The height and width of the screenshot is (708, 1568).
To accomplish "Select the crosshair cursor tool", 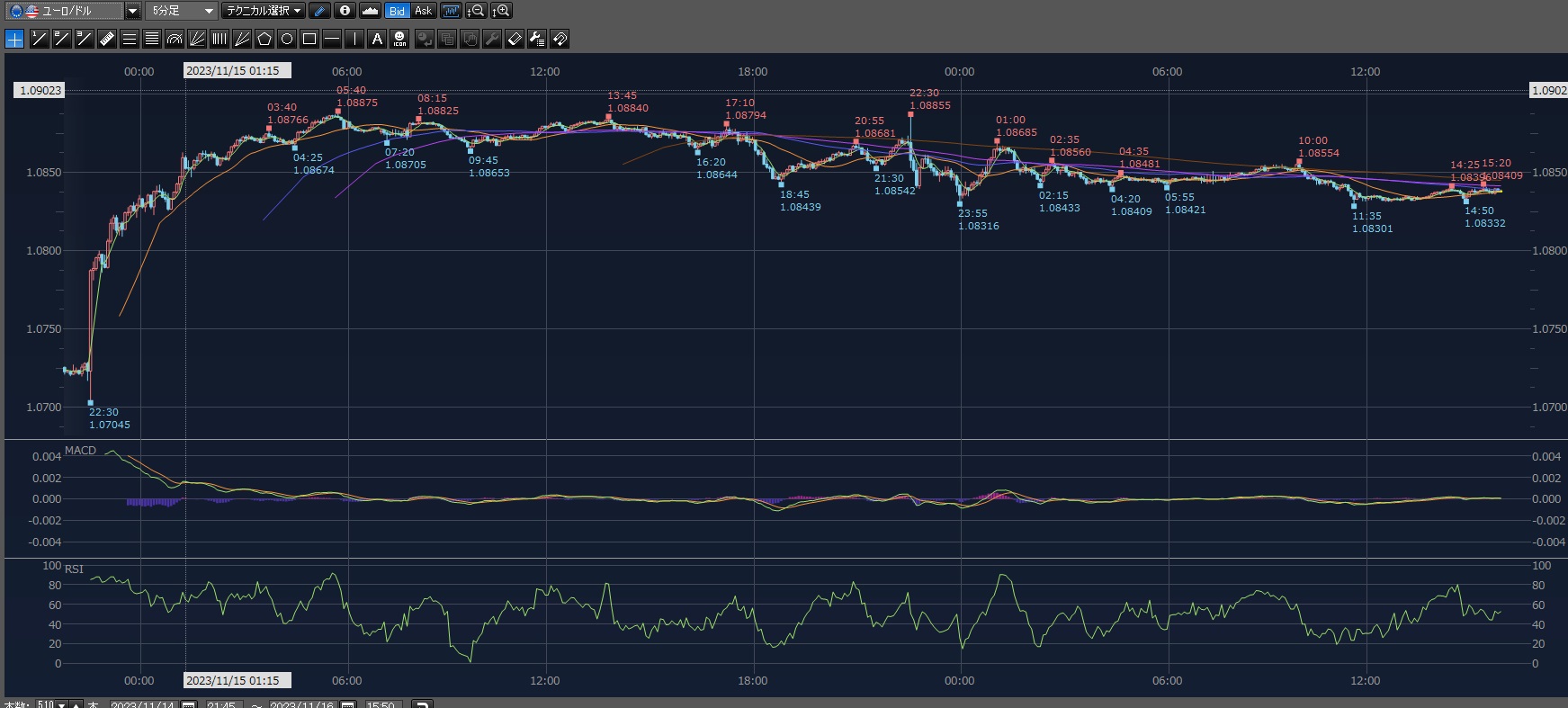I will [x=14, y=39].
